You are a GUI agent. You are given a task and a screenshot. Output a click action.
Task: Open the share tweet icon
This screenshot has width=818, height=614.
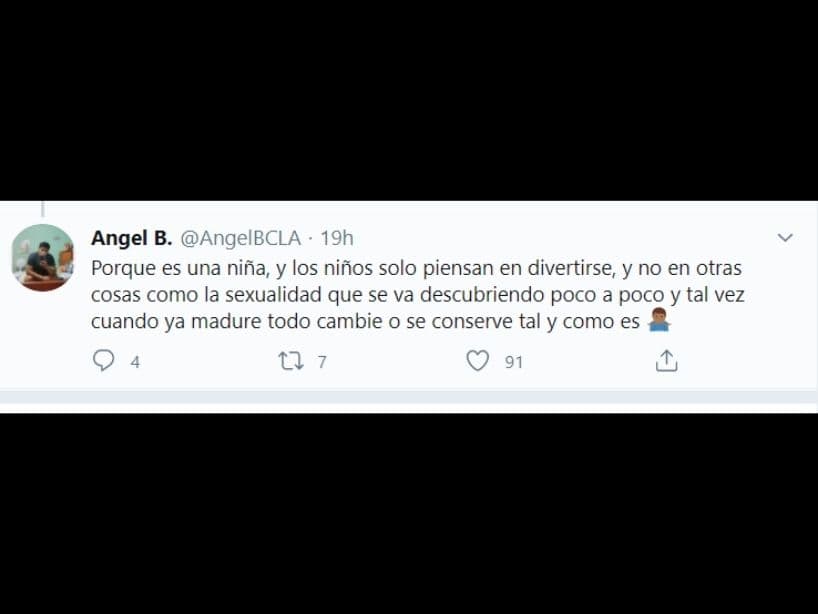[666, 360]
